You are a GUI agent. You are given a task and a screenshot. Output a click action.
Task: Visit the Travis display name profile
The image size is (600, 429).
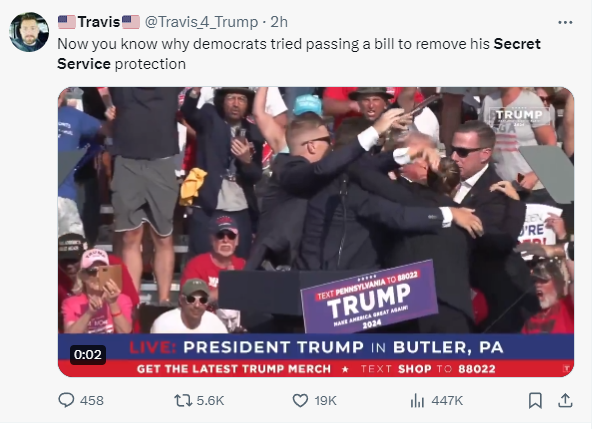click(99, 22)
